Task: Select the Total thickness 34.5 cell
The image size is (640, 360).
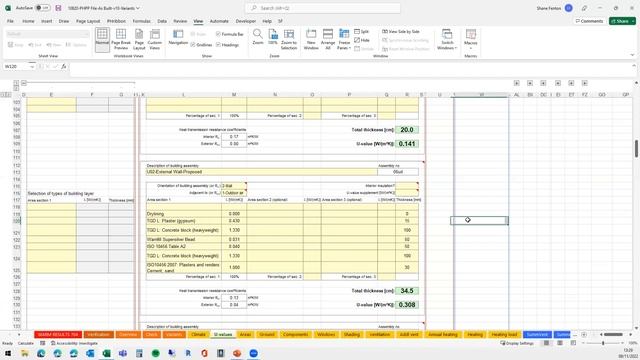Action: tap(407, 291)
